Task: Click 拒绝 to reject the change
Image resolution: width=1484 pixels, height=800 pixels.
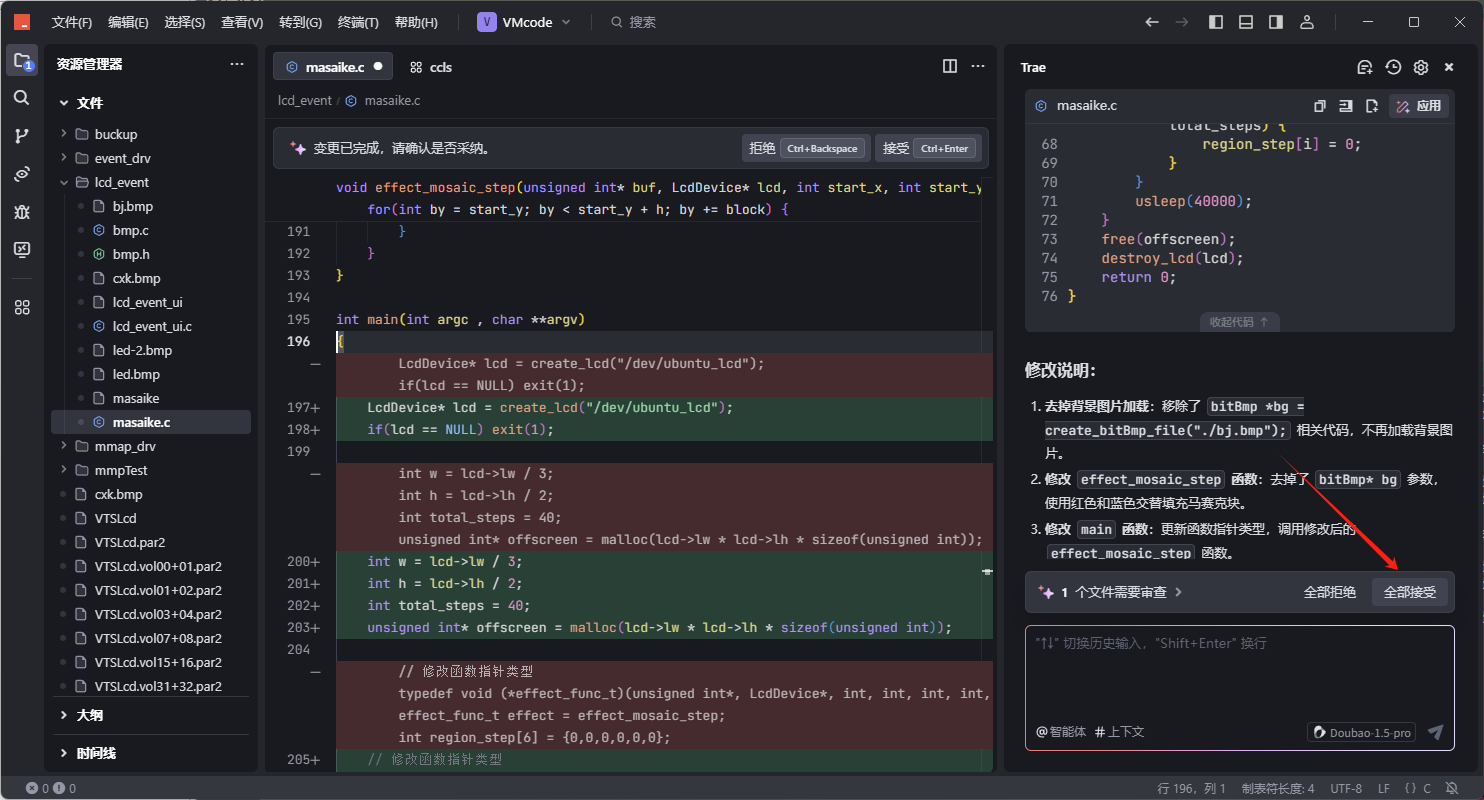Action: pyautogui.click(x=806, y=148)
